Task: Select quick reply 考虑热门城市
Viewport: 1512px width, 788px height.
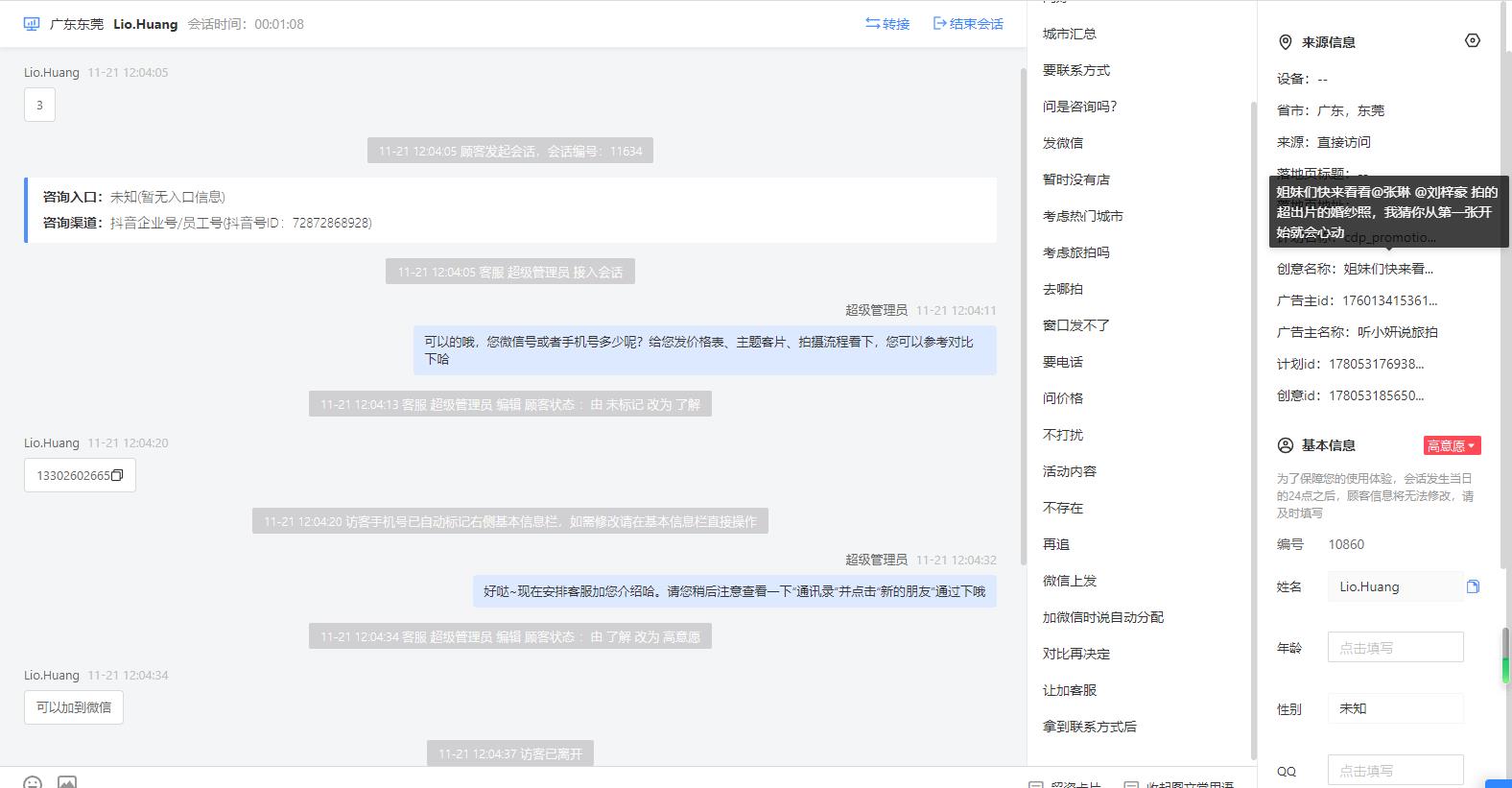Action: pos(1083,216)
